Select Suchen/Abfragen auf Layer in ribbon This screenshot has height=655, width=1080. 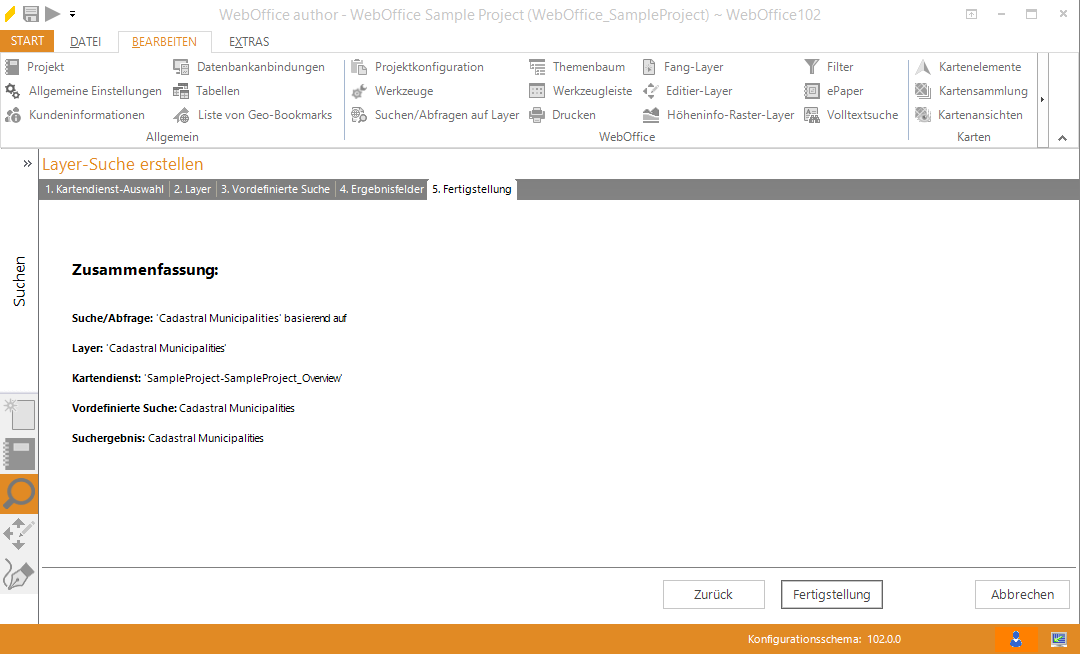[435, 115]
